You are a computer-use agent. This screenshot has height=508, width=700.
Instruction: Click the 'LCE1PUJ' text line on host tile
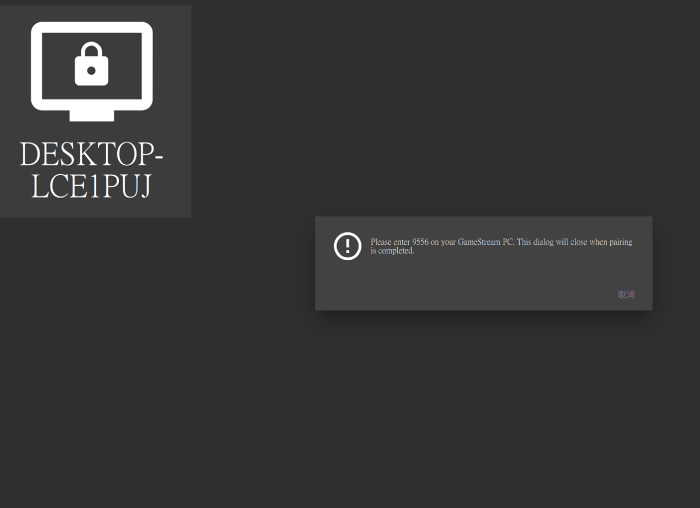point(91,186)
